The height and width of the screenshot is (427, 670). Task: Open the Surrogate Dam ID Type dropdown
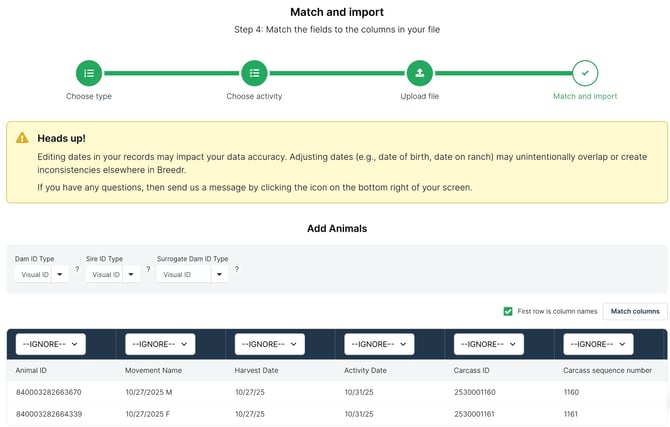click(x=192, y=274)
